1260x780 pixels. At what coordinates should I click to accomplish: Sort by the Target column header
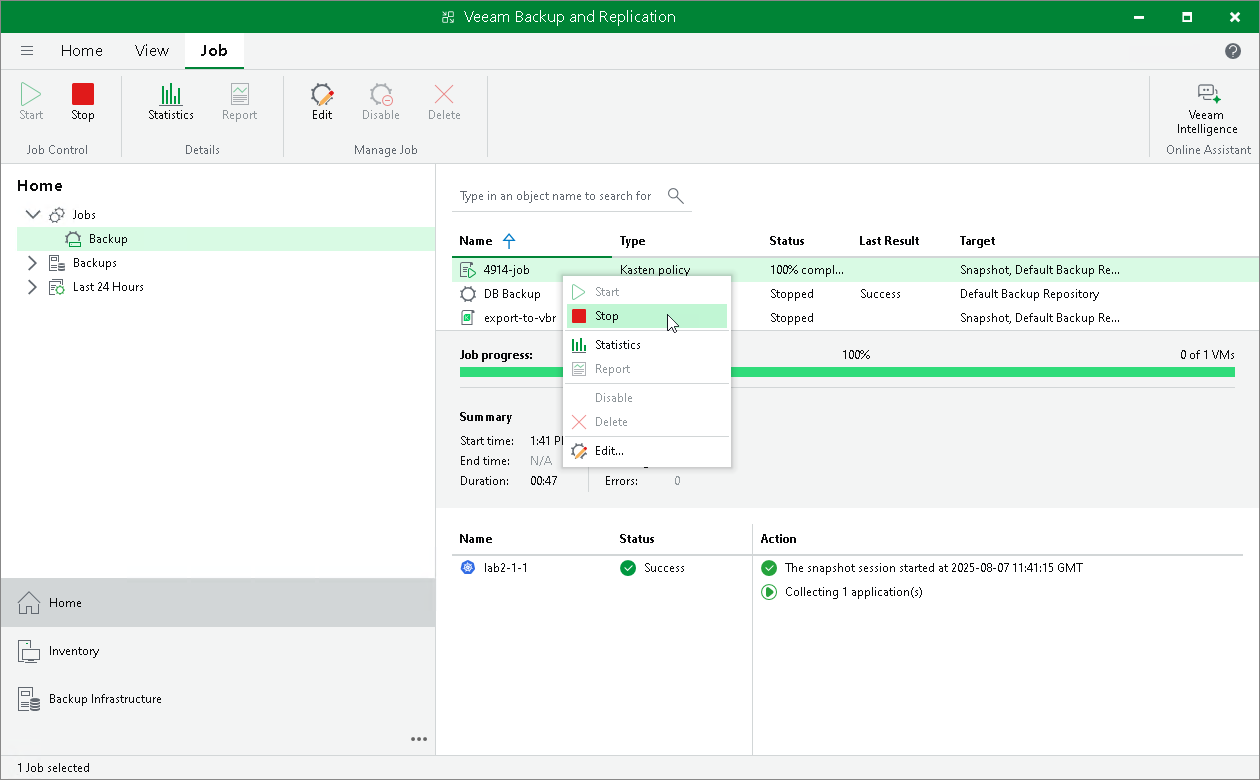click(977, 241)
